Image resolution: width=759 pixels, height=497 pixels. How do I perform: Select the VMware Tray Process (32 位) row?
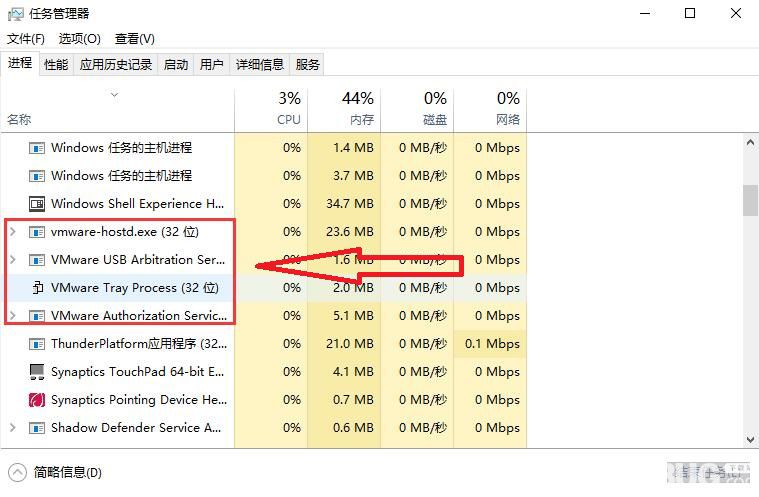click(263, 288)
